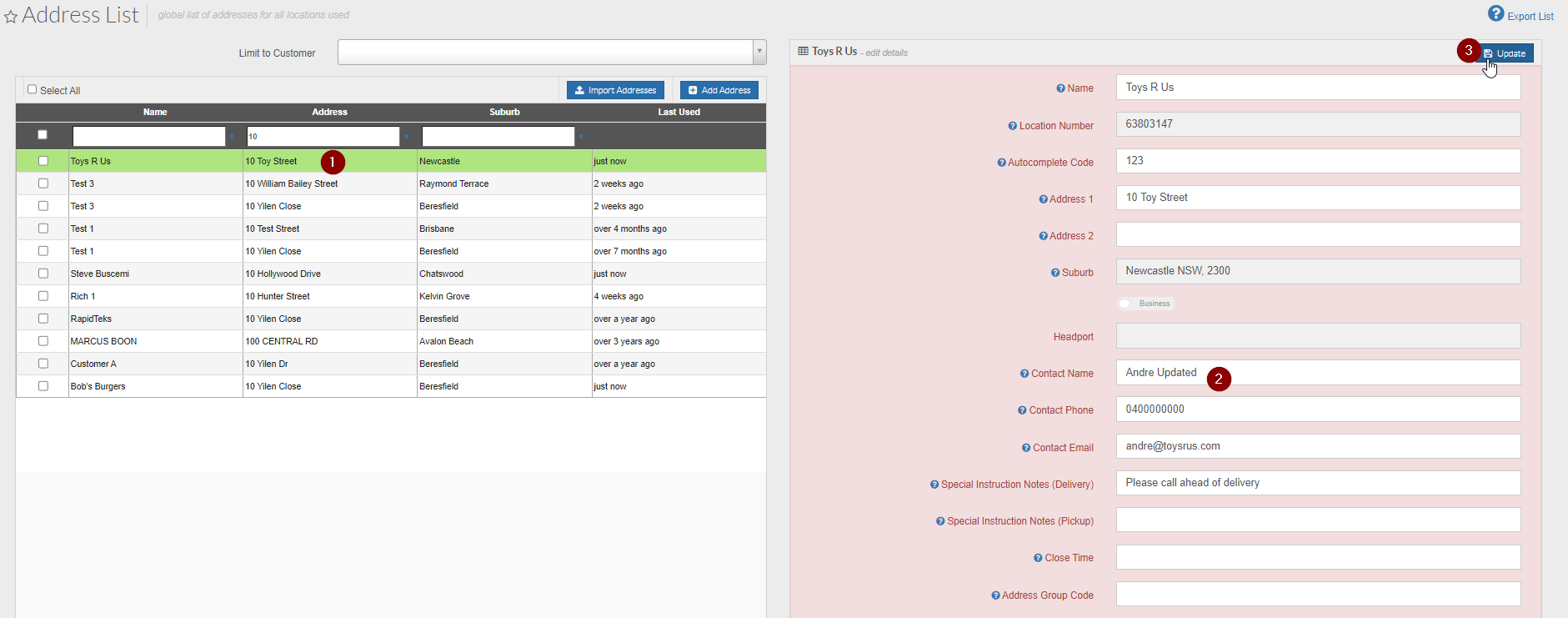Click the table icon beside Toys R Us heading
The image size is (1568, 618).
tap(803, 51)
